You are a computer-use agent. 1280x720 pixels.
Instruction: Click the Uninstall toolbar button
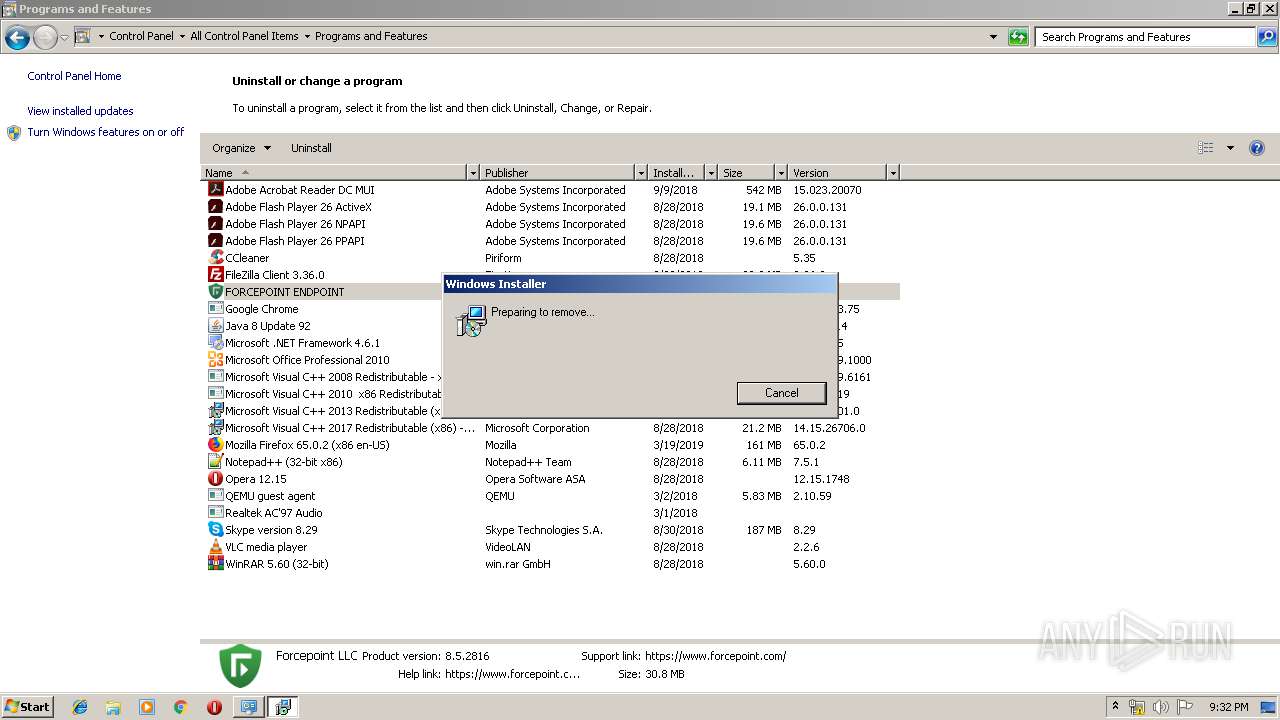click(311, 148)
